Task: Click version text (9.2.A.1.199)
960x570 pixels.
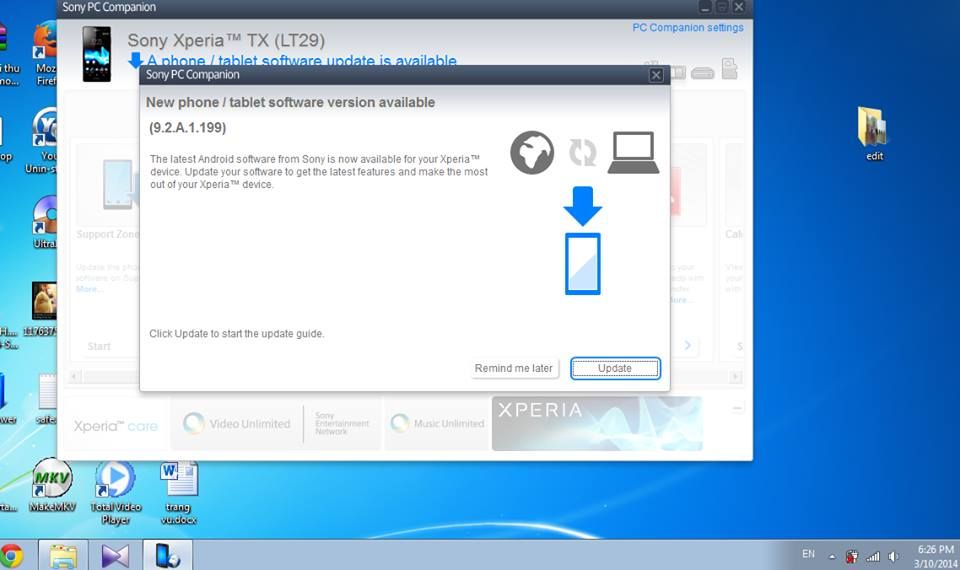Action: (x=187, y=127)
